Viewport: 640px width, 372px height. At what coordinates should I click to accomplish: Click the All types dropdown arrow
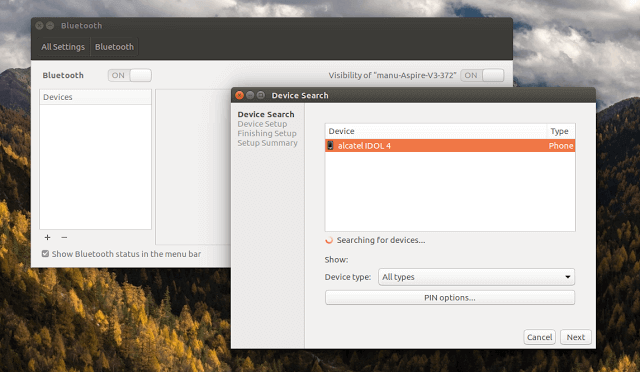pyautogui.click(x=567, y=277)
